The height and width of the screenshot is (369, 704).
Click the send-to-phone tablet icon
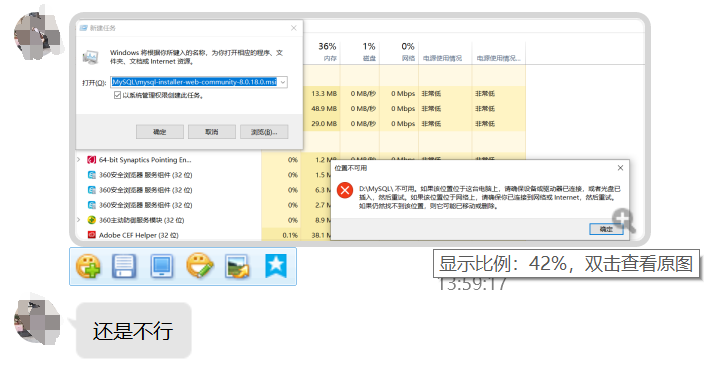[x=162, y=266]
